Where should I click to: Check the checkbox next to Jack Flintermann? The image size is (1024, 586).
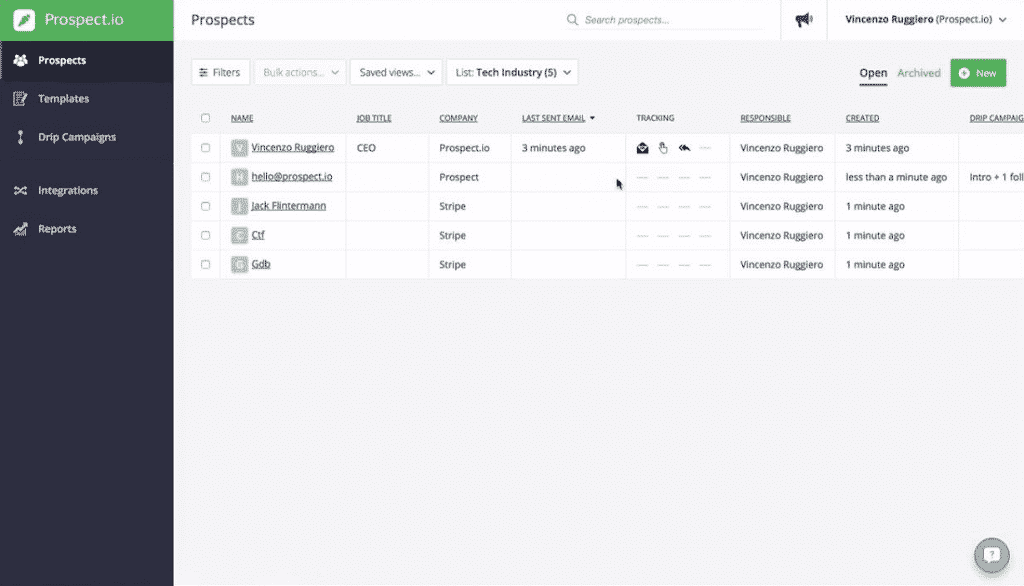click(x=205, y=206)
